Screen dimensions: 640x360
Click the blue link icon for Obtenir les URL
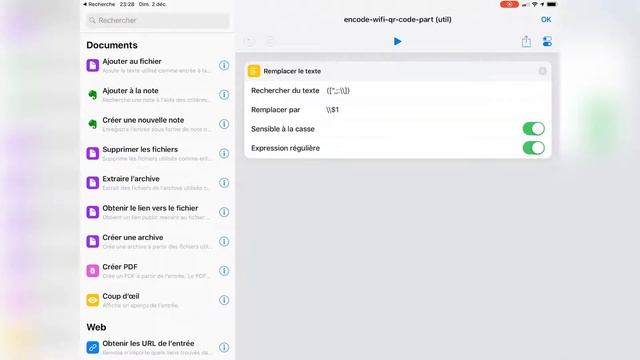[93, 347]
